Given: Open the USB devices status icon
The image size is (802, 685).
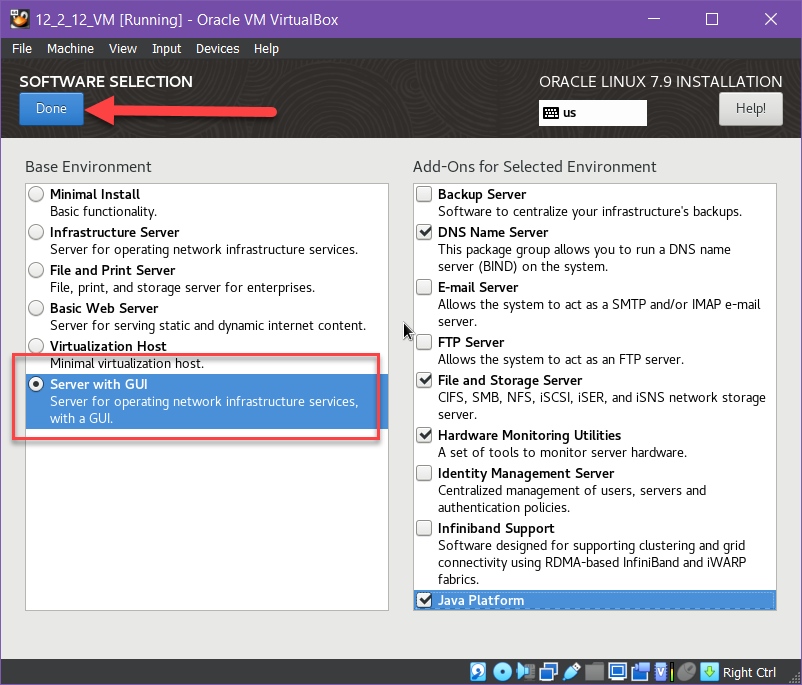Looking at the screenshot, I should [572, 672].
